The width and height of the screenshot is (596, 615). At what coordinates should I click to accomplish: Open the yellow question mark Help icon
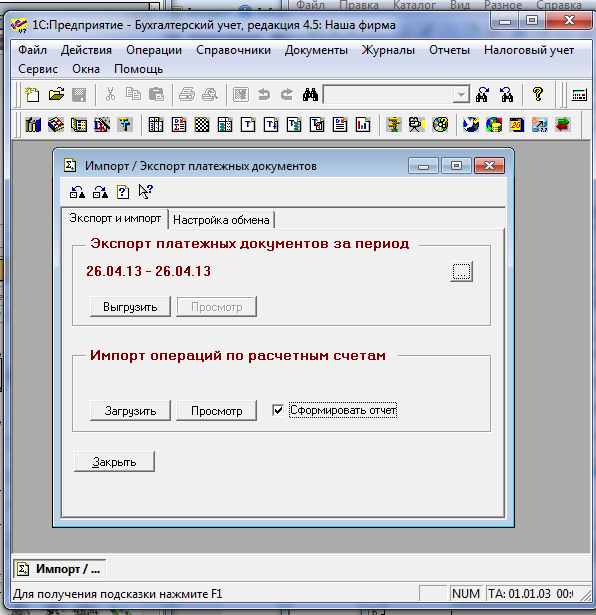[538, 95]
